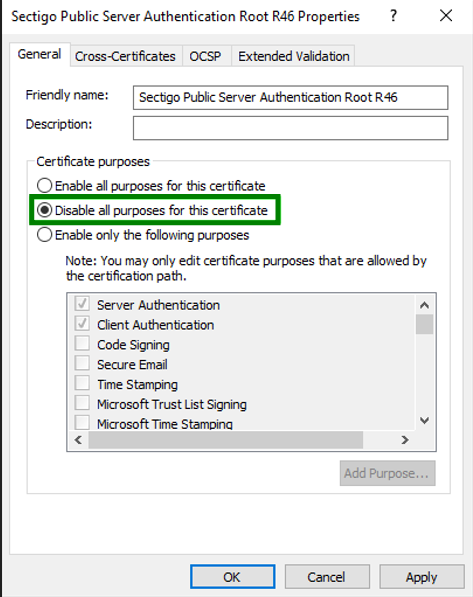Image resolution: width=473 pixels, height=597 pixels.
Task: Click the Client Authentication label text
Action: pos(155,325)
